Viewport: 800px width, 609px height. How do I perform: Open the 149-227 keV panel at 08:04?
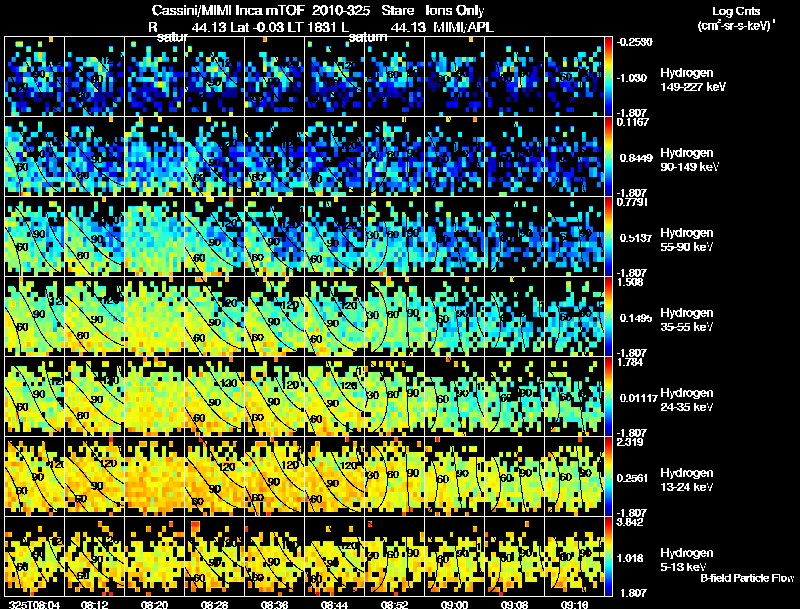(34, 77)
